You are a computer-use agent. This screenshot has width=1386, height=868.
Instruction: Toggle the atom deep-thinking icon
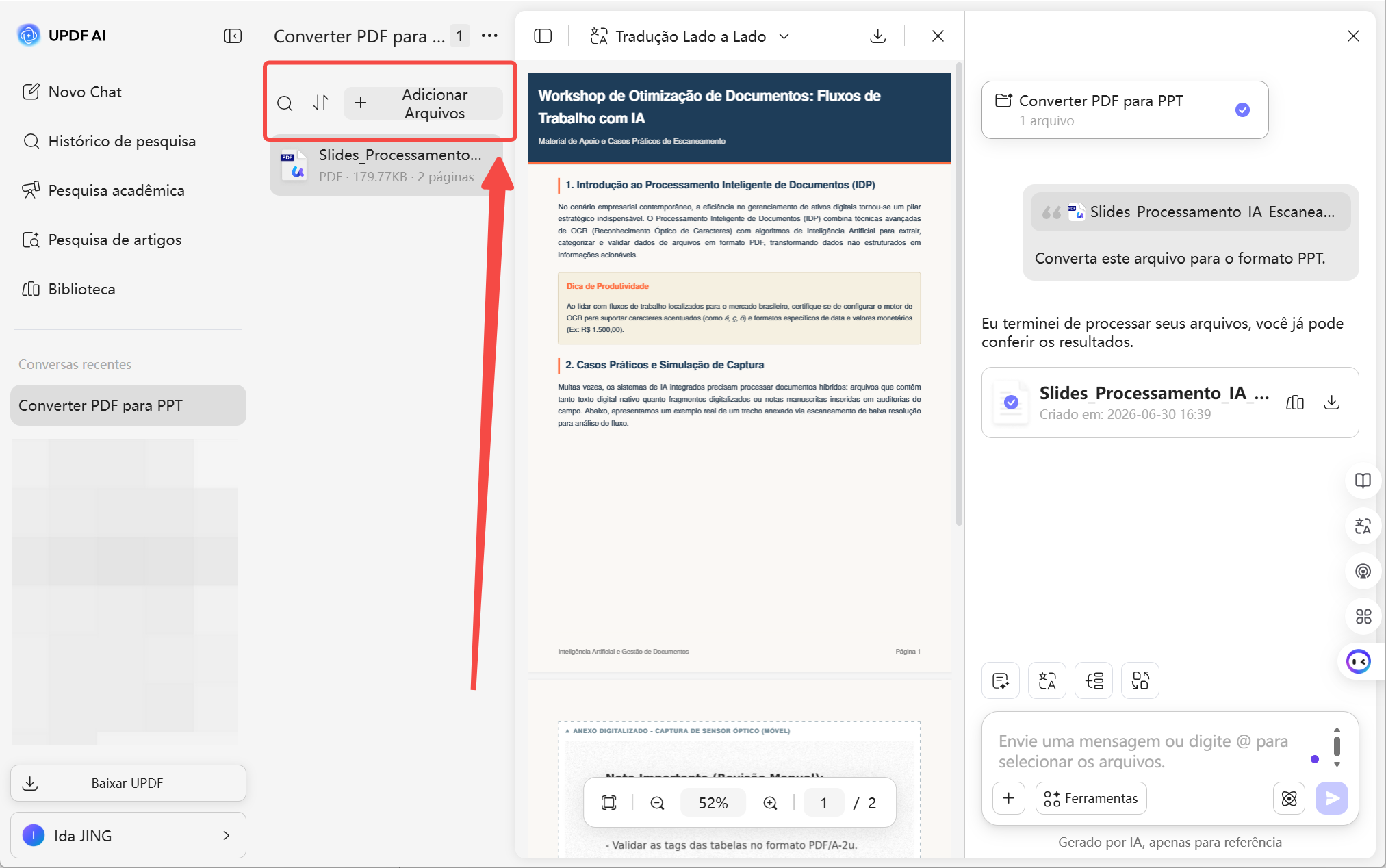[x=1289, y=798]
